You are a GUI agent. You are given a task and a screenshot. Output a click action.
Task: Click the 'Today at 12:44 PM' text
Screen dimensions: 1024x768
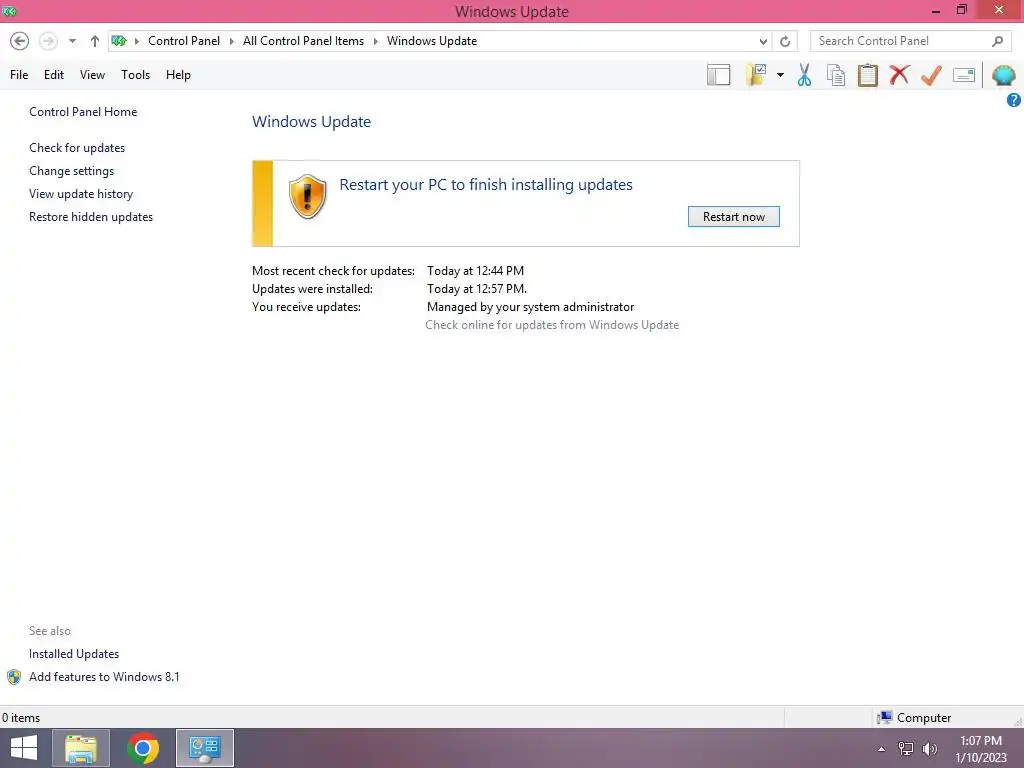[x=475, y=270]
